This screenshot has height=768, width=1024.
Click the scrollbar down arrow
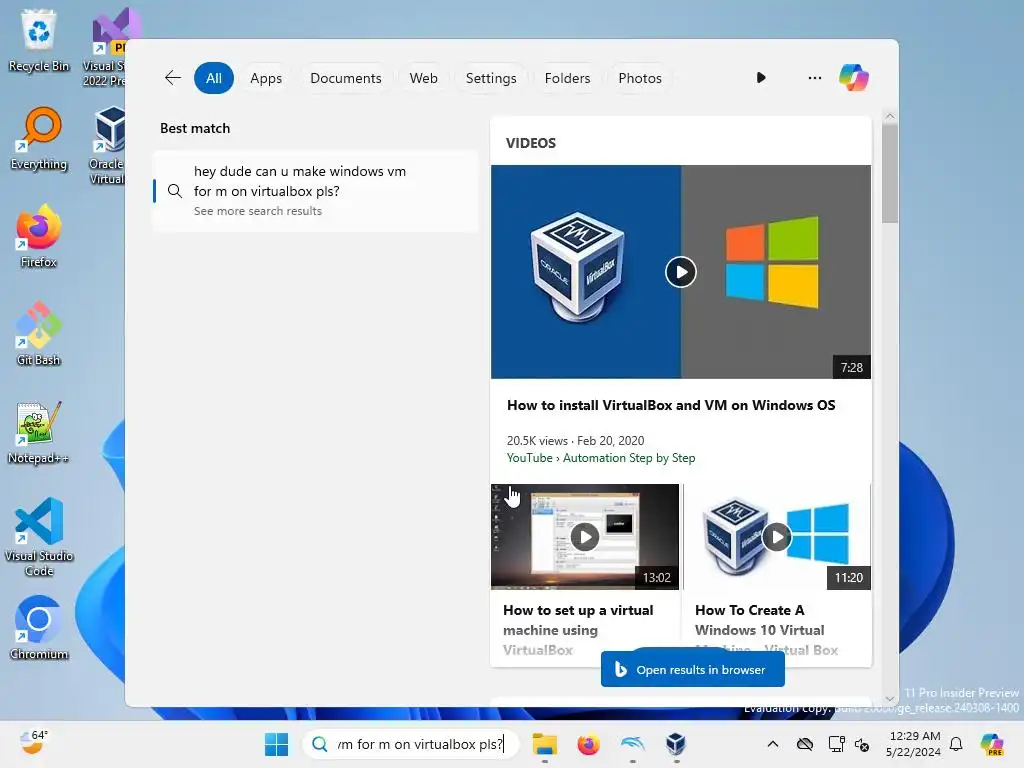click(x=889, y=699)
